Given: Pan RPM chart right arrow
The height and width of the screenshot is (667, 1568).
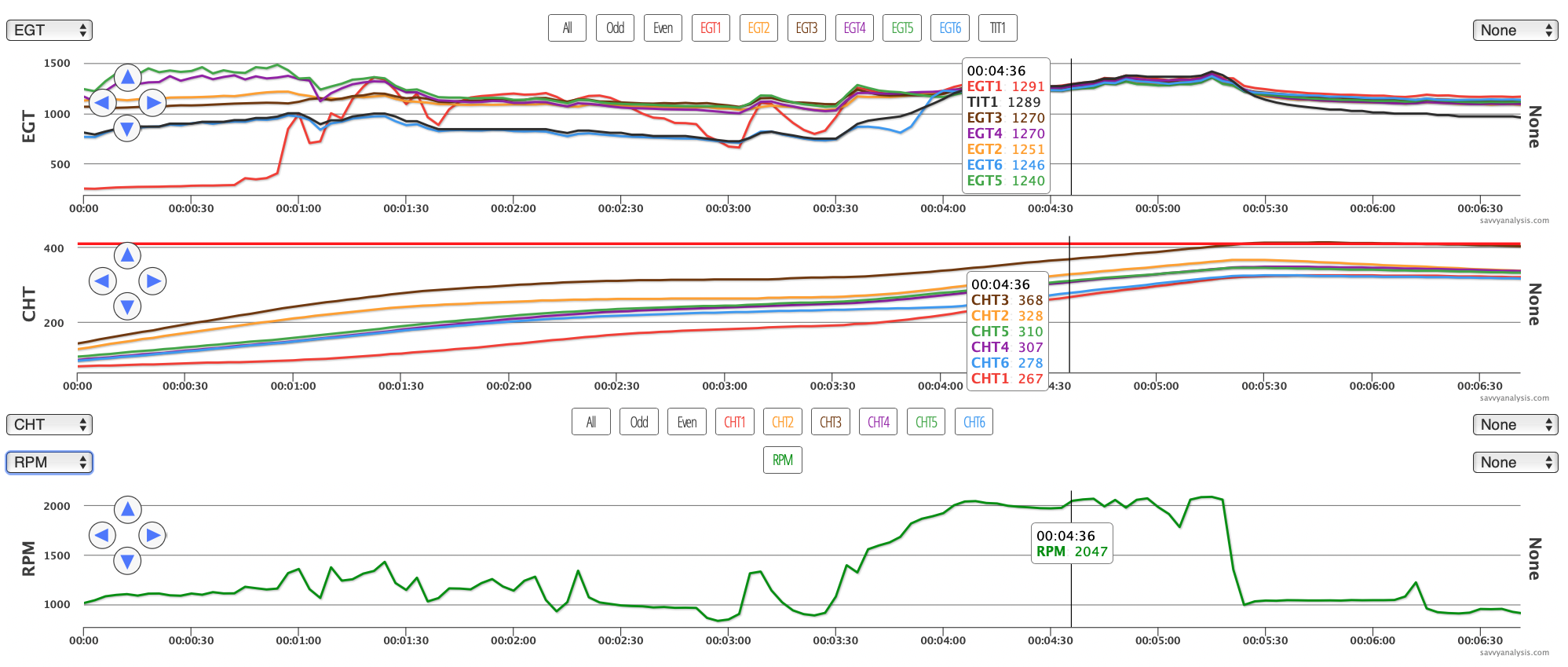Looking at the screenshot, I should coord(152,536).
